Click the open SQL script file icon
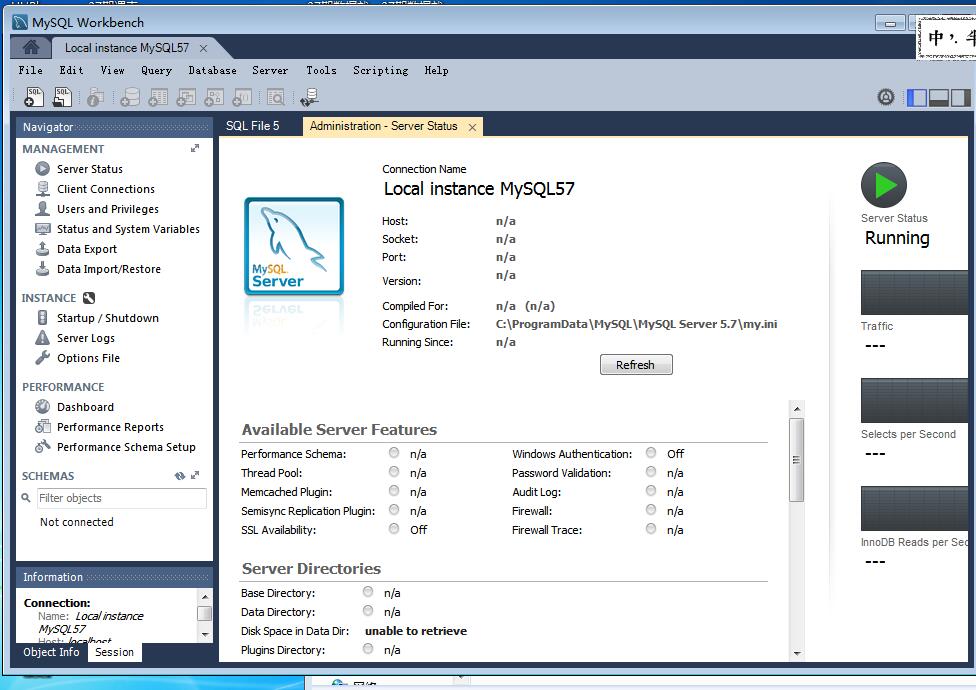 (63, 97)
